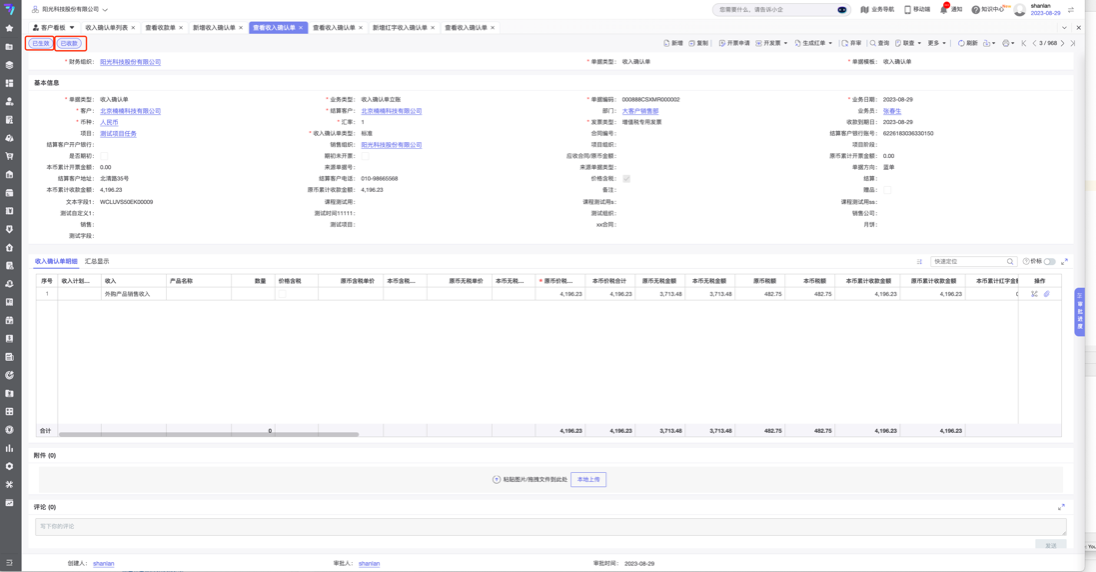Click the attachment paperclip icon in row 1
Image resolution: width=1096 pixels, height=572 pixels.
tap(1046, 294)
